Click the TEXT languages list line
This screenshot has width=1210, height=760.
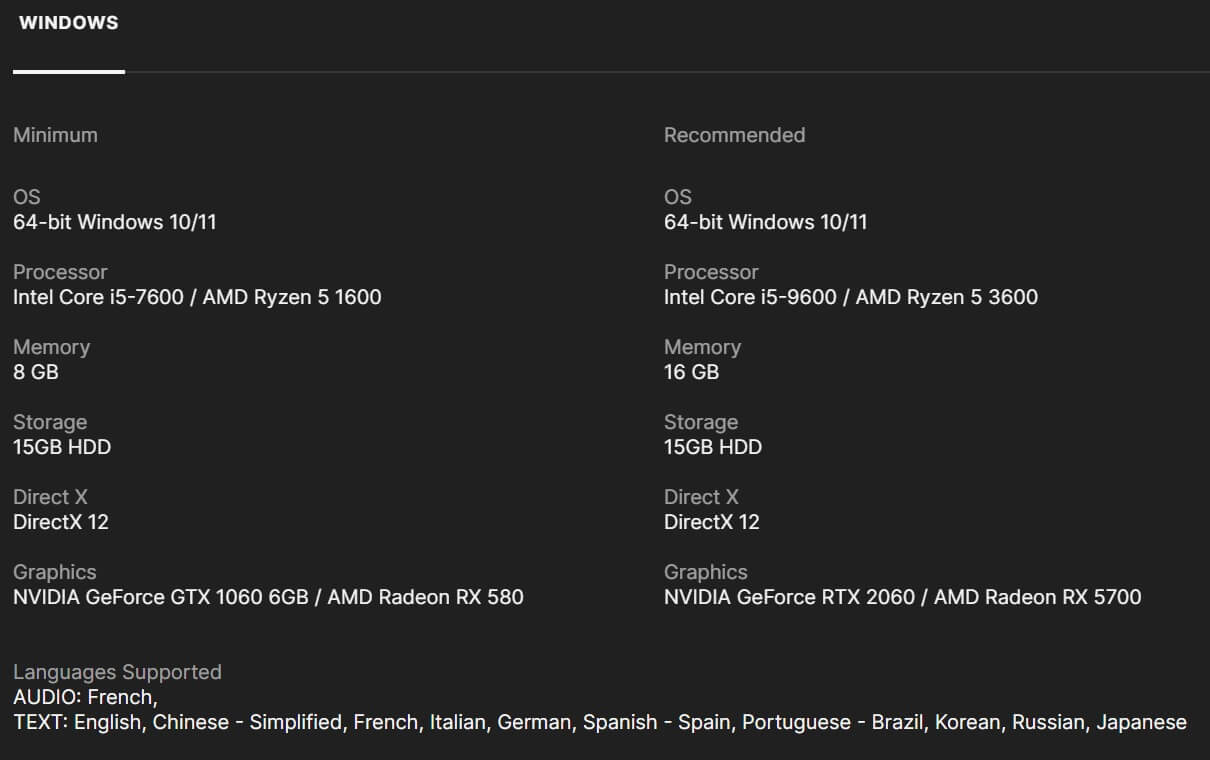[599, 722]
